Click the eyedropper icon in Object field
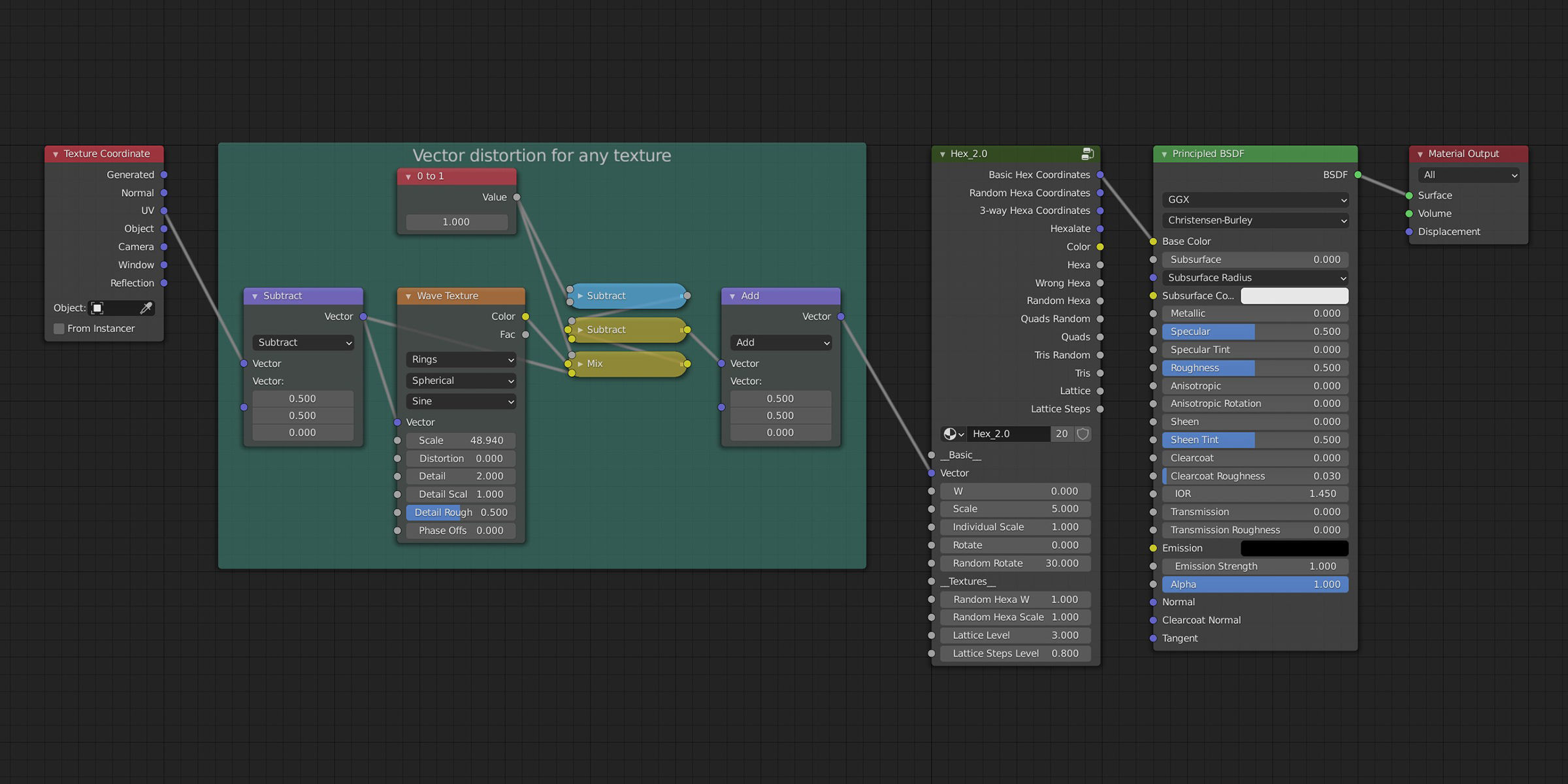Screen dimensions: 1568x784 (146, 308)
